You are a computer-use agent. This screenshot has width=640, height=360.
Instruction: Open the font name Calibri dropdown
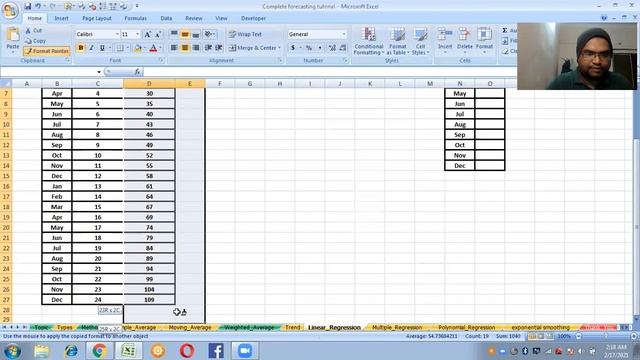coord(117,34)
